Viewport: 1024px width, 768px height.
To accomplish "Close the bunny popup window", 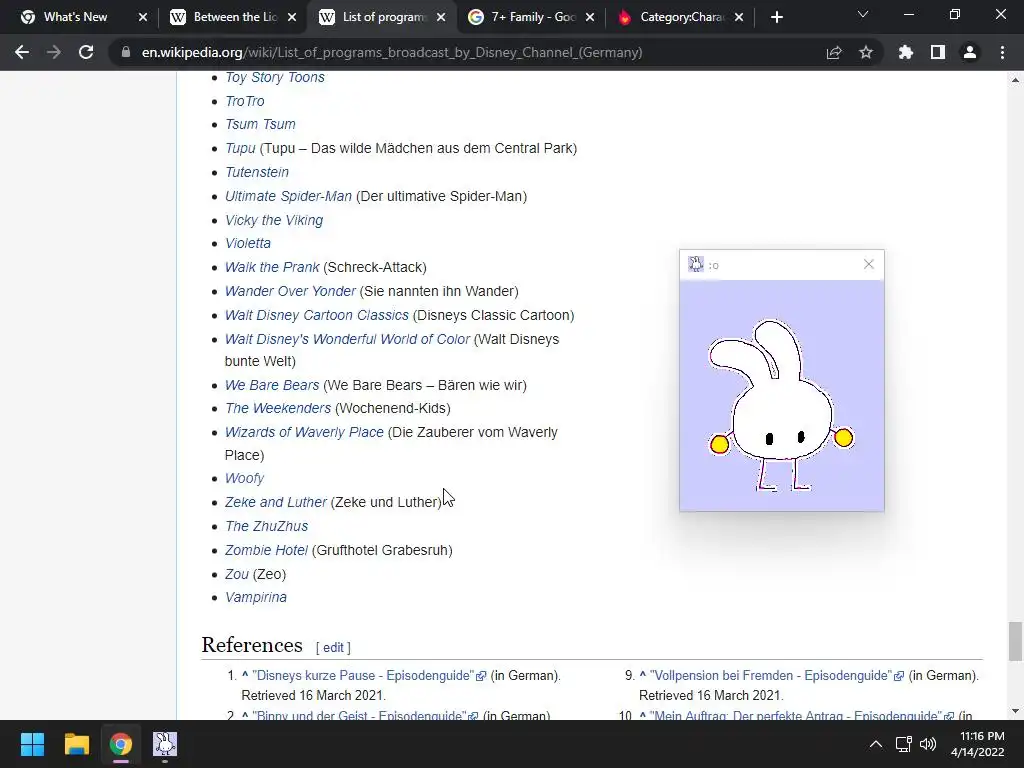I will tap(869, 264).
